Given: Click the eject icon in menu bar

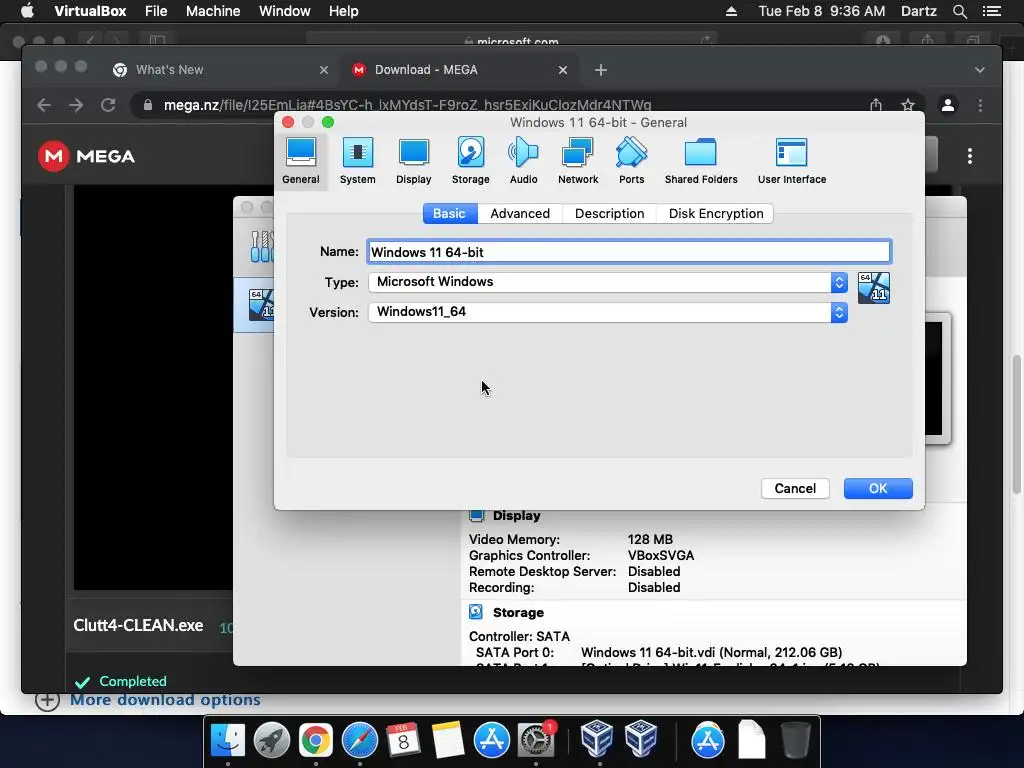Looking at the screenshot, I should pyautogui.click(x=731, y=11).
